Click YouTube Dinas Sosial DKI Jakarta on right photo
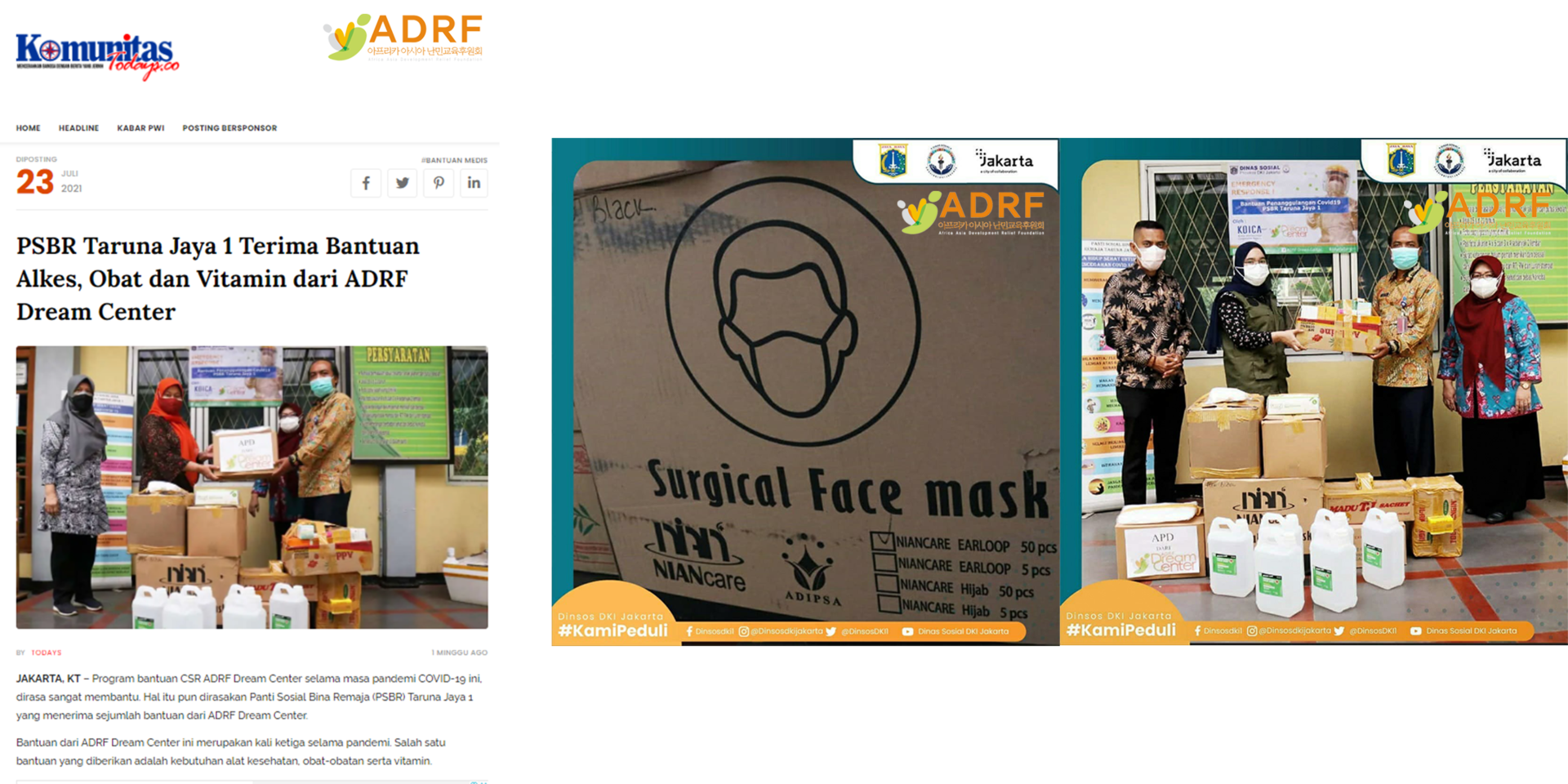1568x784 pixels. pyautogui.click(x=1463, y=630)
